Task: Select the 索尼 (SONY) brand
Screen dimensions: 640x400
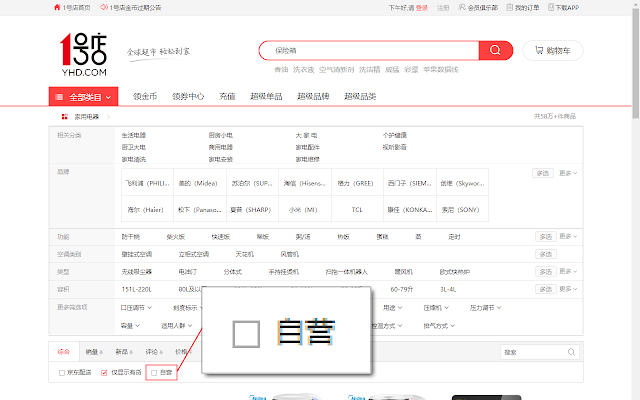Action: coord(460,209)
